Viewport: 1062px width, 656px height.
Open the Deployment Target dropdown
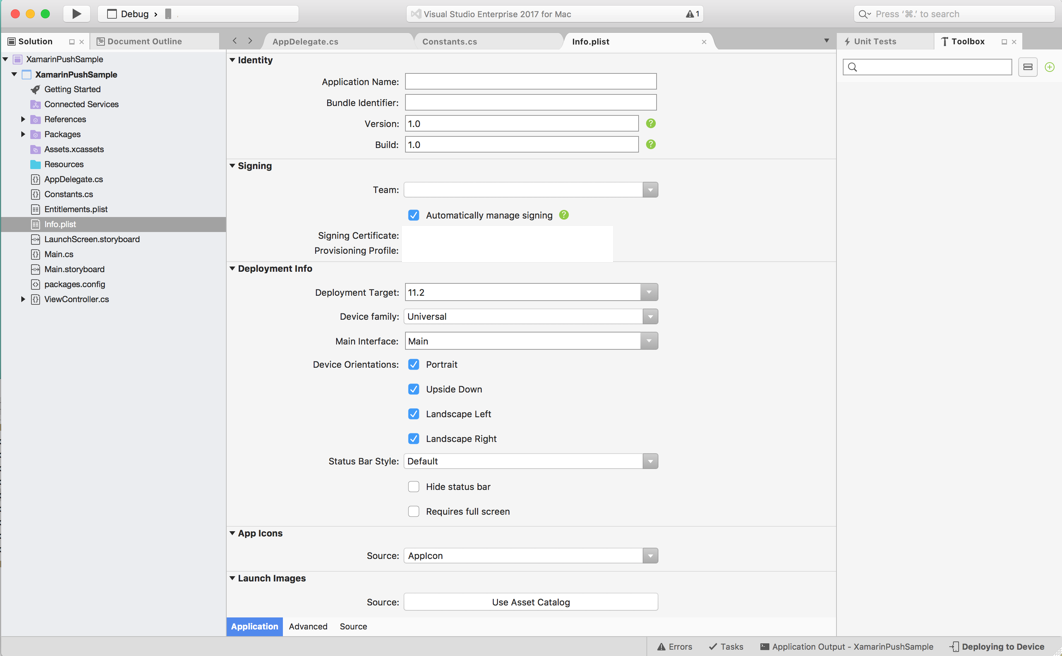(650, 293)
